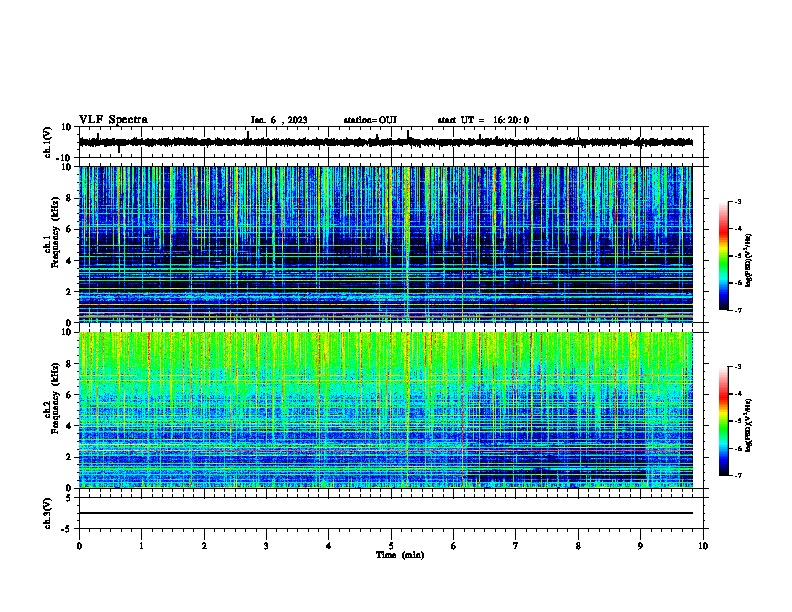
Task: Select the "Jan. 6, 2023" date label
Action: [x=279, y=120]
